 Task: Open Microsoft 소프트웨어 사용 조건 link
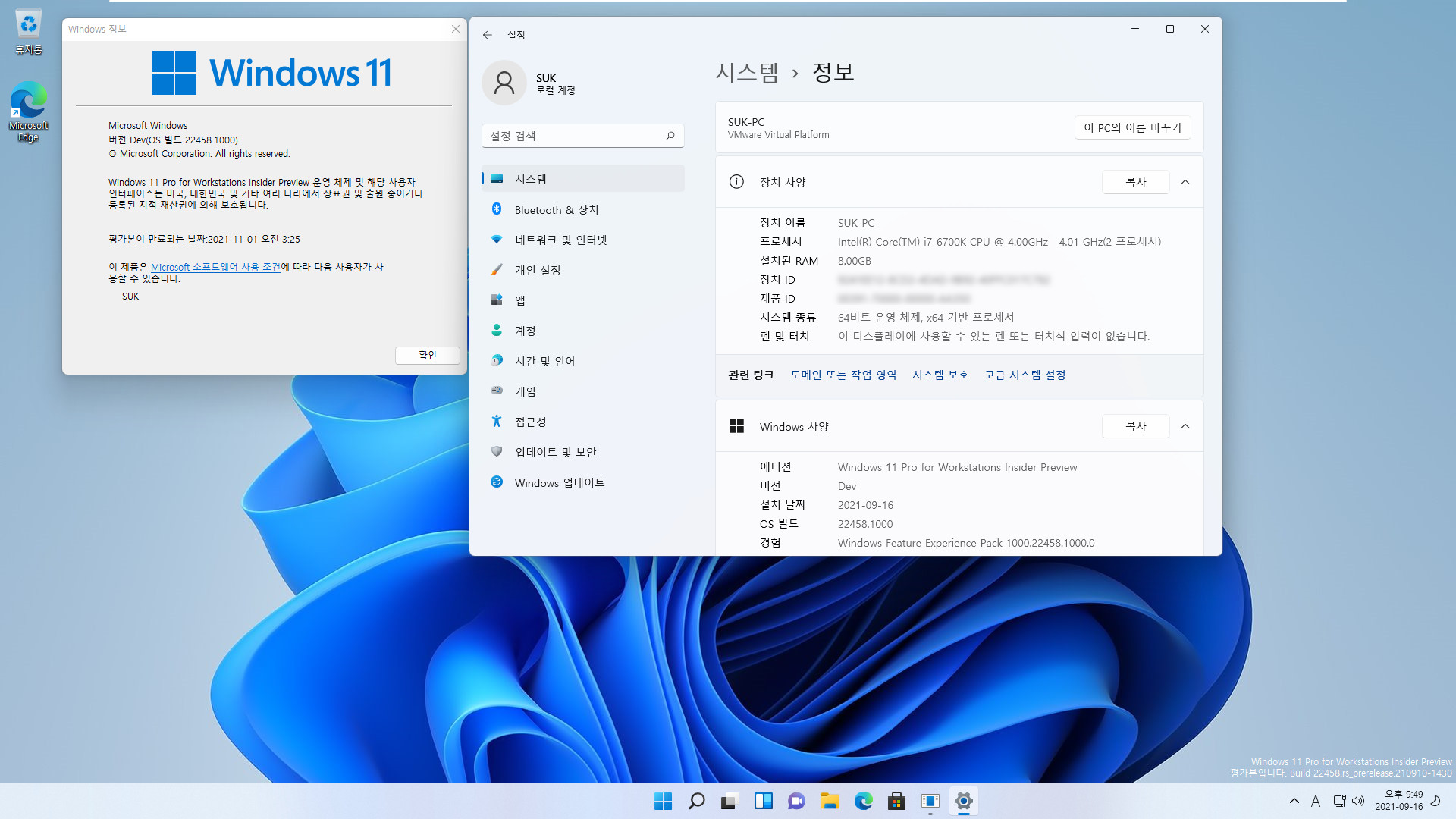(215, 267)
